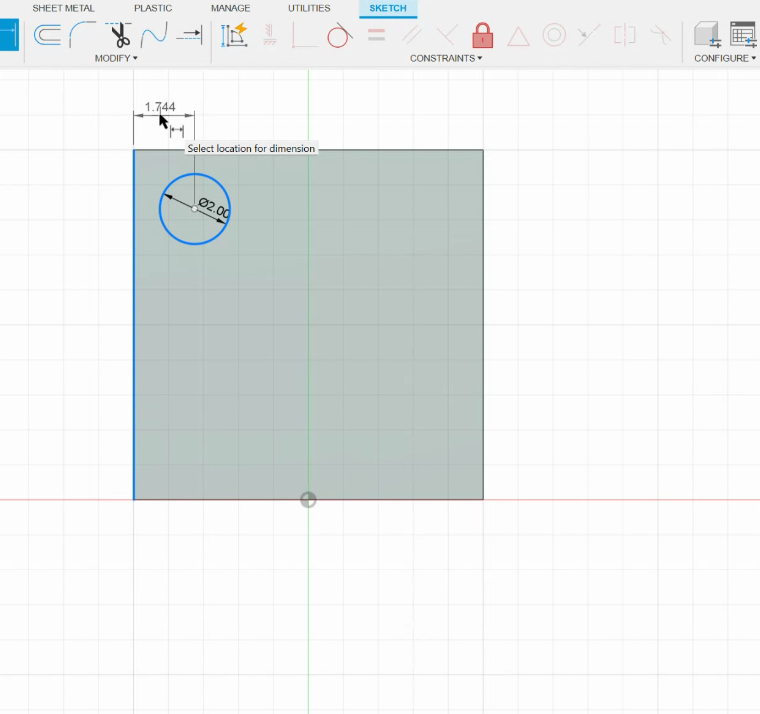Apply the Tangent constraint circle icon

point(339,35)
